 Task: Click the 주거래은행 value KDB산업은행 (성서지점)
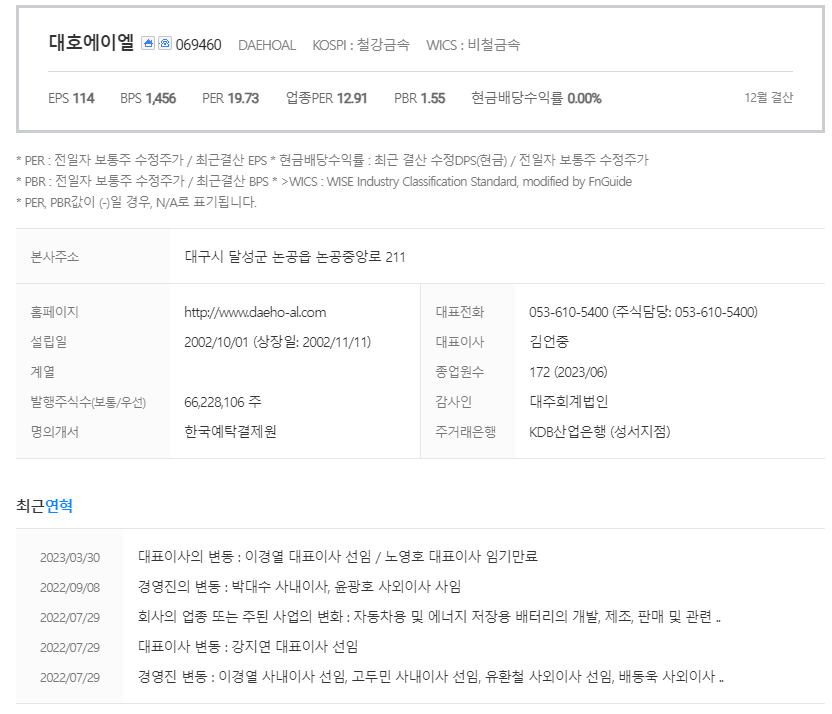pyautogui.click(x=600, y=432)
